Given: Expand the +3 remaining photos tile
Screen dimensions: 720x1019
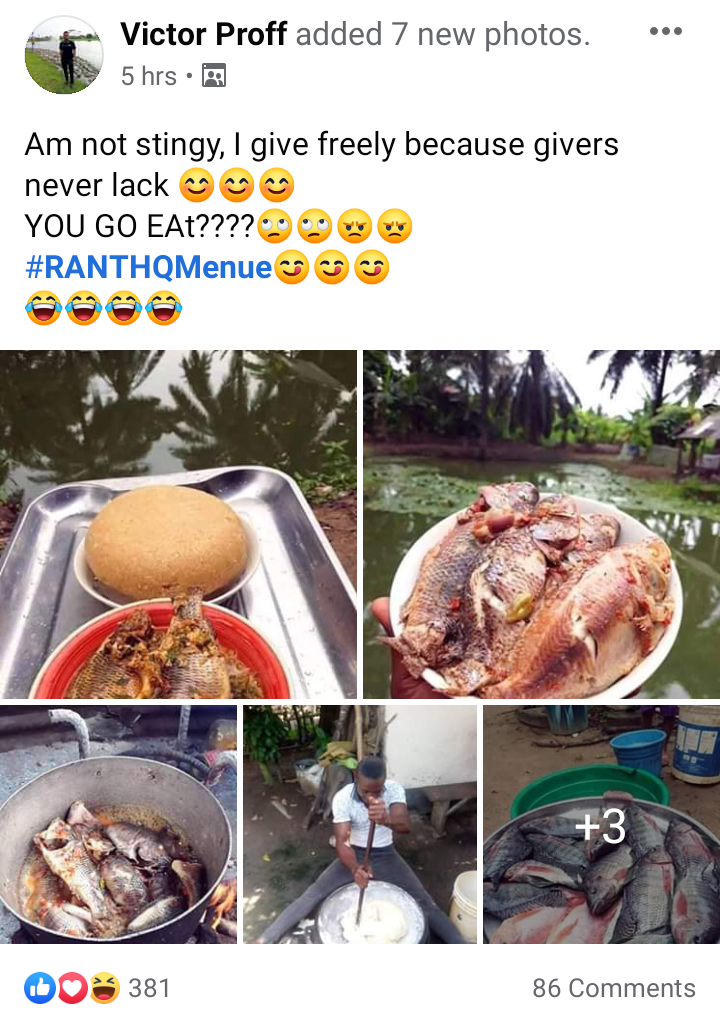Looking at the screenshot, I should [x=601, y=824].
